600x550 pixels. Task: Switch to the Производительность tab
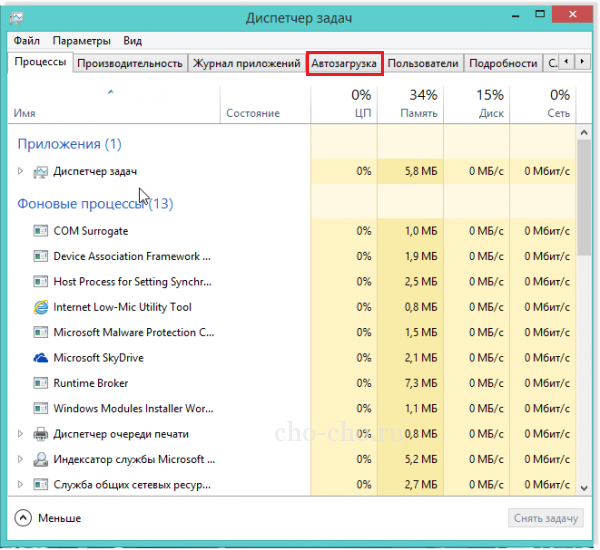tap(130, 63)
